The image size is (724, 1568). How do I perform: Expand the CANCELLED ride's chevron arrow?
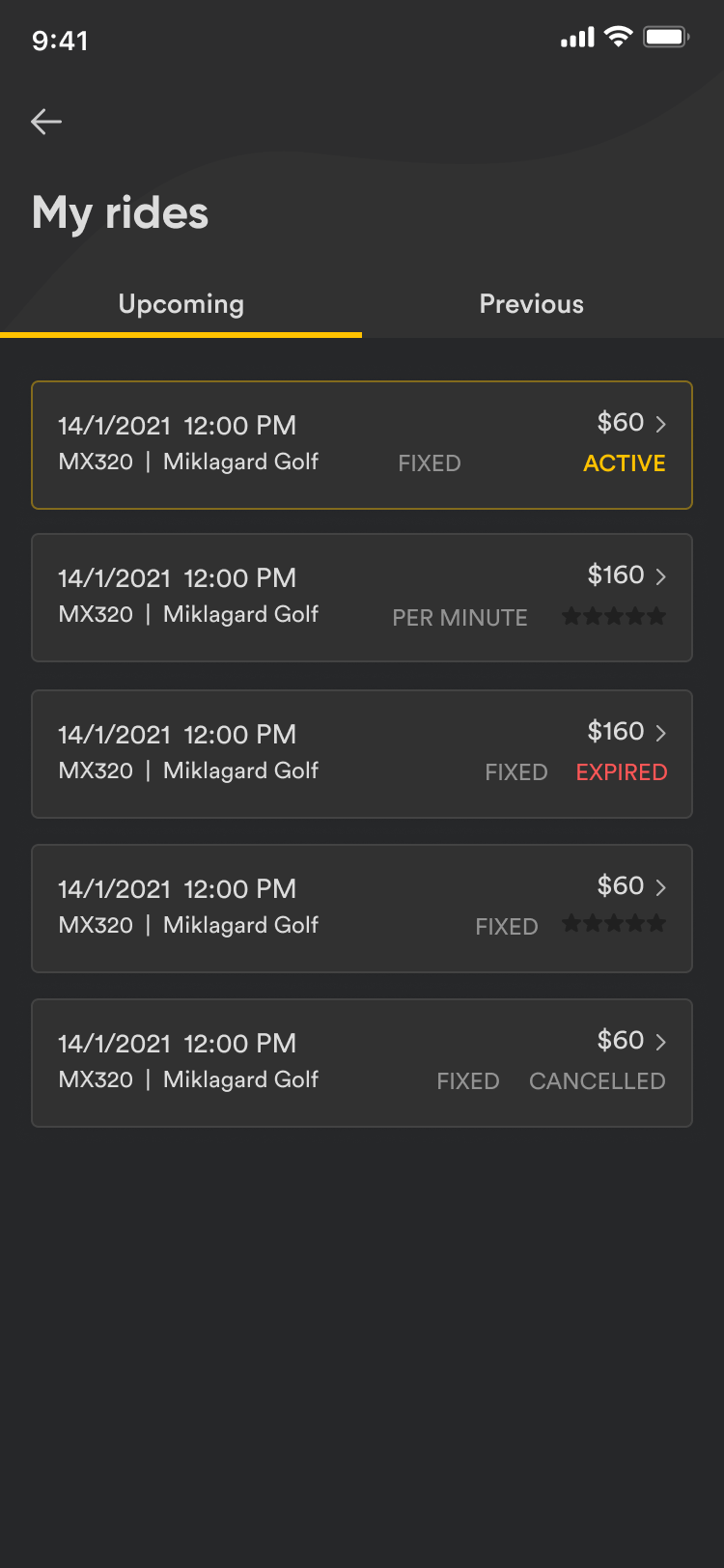click(661, 1042)
